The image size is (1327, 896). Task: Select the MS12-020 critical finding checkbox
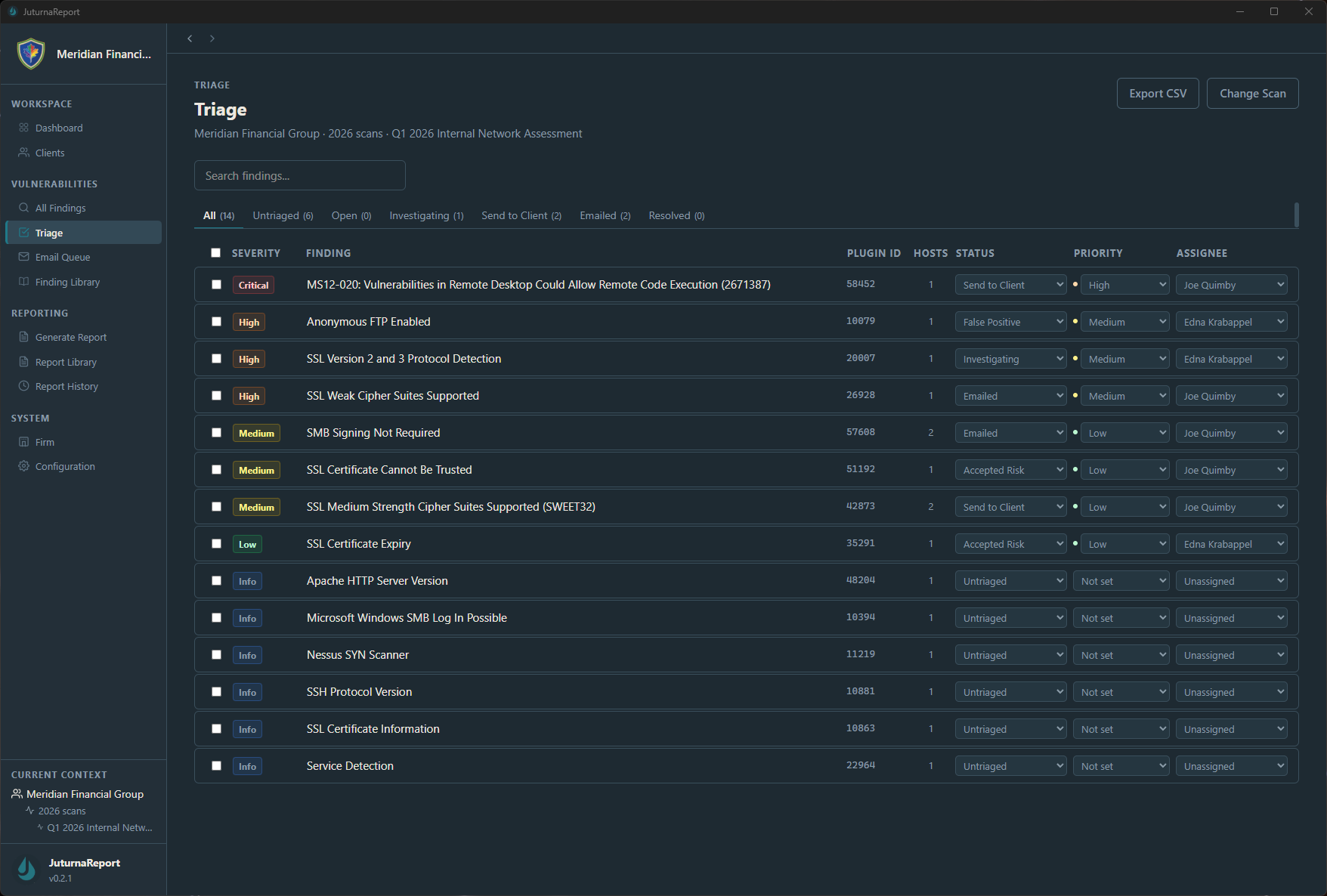tap(216, 285)
